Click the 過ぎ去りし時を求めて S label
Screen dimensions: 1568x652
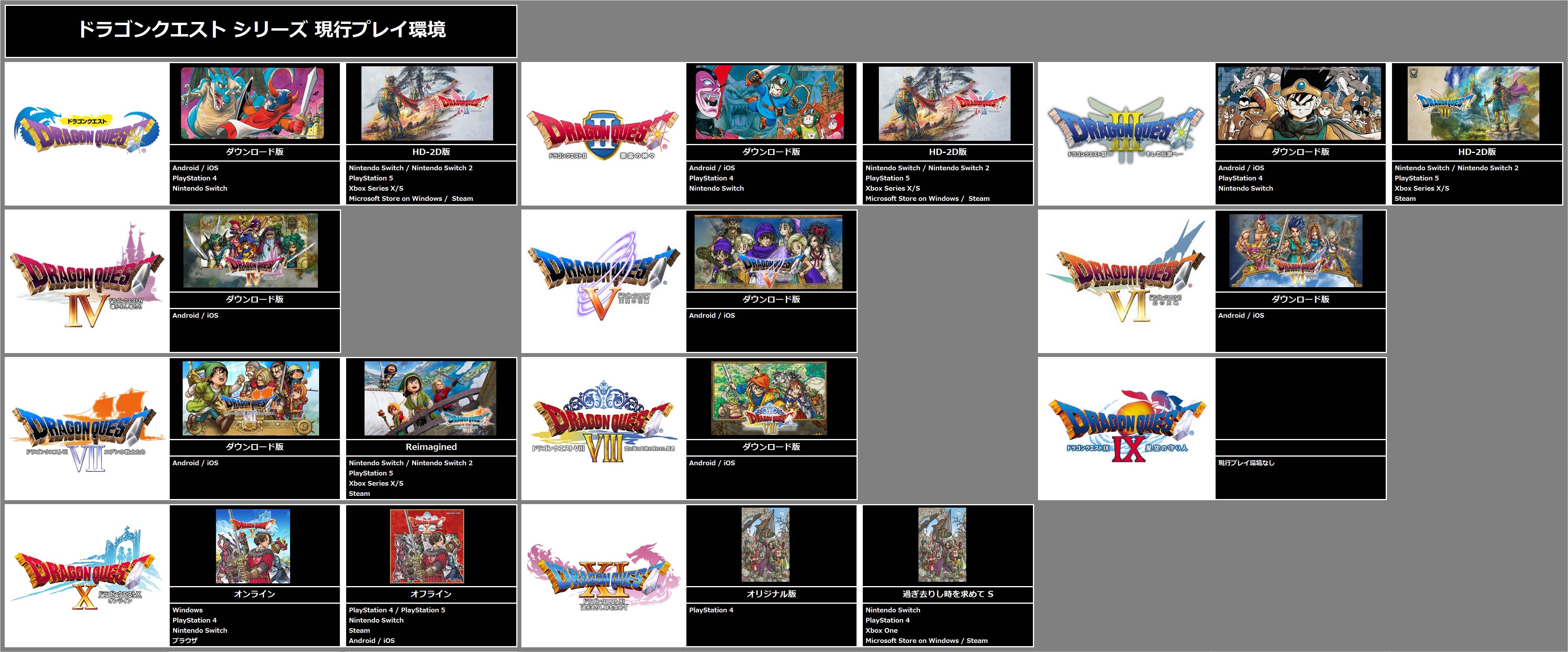[x=947, y=594]
